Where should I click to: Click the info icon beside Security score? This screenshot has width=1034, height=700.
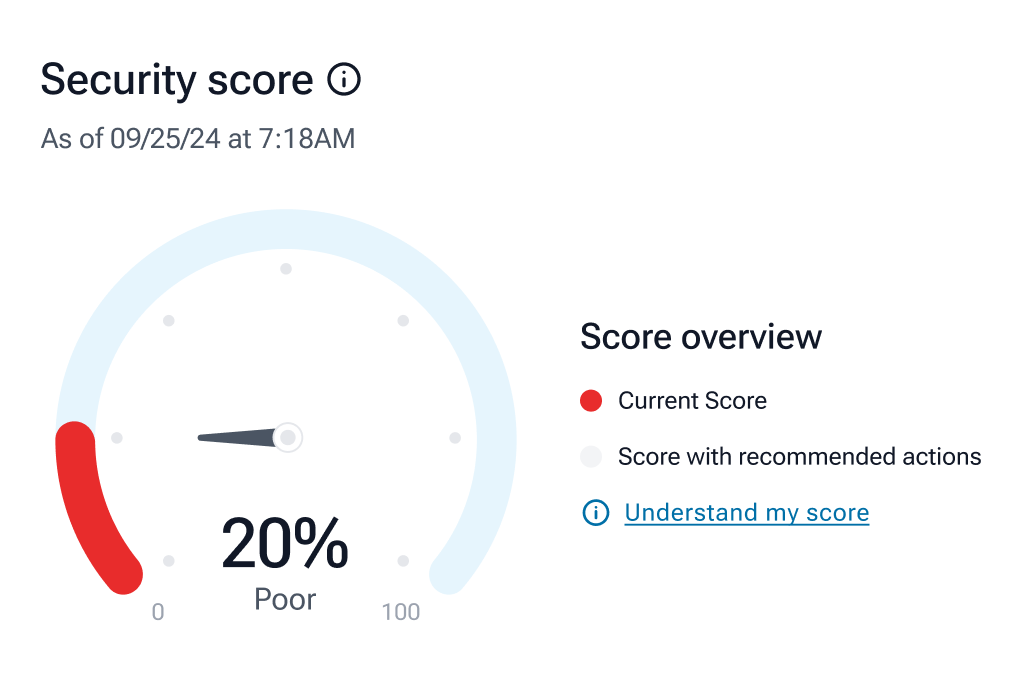pos(344,79)
